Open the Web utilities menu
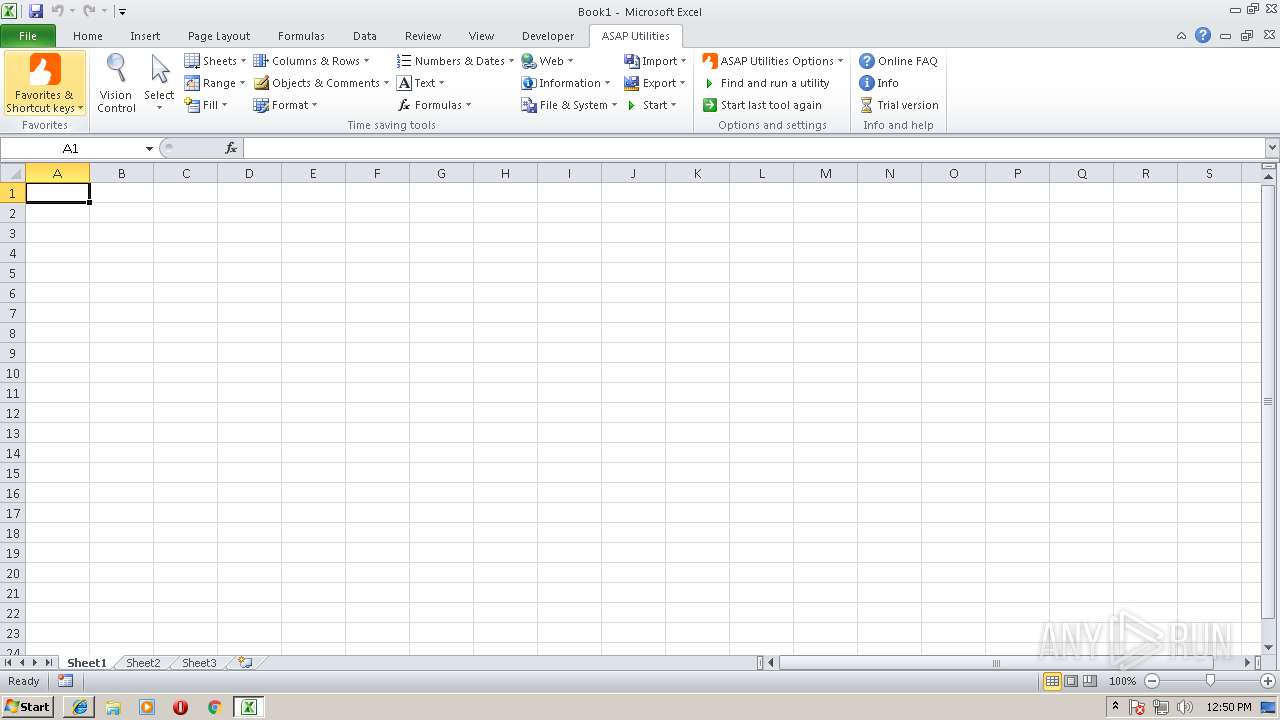The image size is (1280, 720). coord(547,61)
